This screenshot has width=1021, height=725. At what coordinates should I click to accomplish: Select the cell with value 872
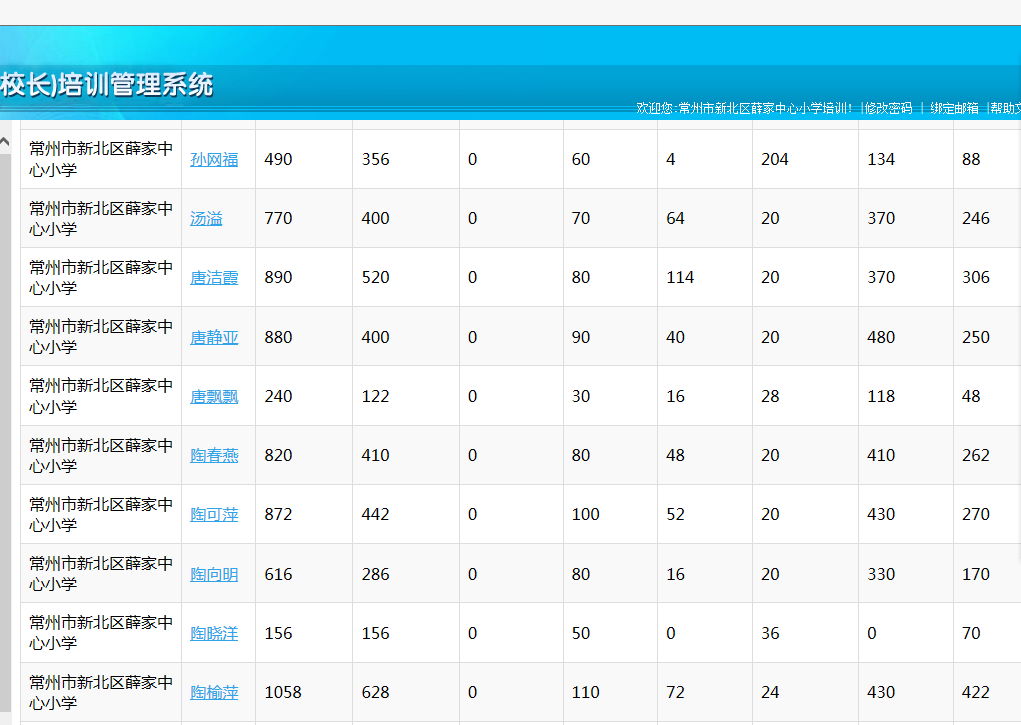point(278,514)
